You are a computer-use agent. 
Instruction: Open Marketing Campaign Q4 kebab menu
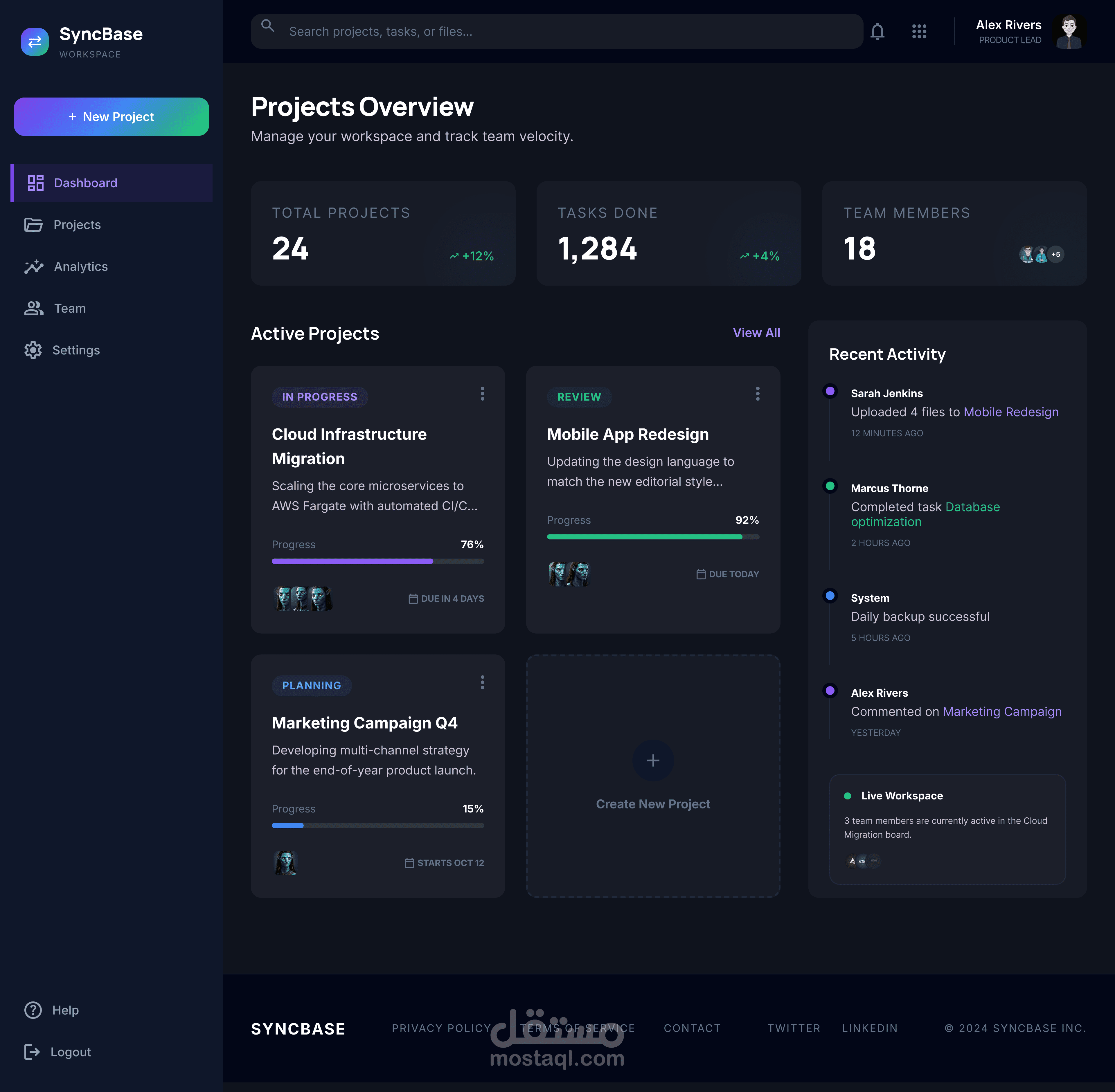point(482,682)
